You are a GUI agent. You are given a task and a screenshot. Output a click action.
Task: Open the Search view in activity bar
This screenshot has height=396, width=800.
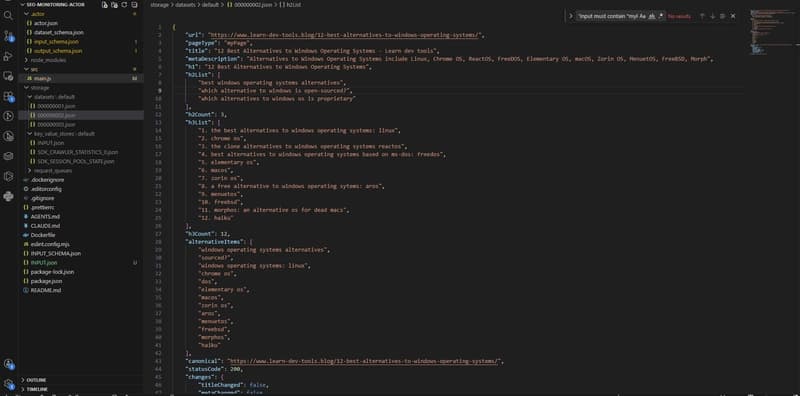8,15
